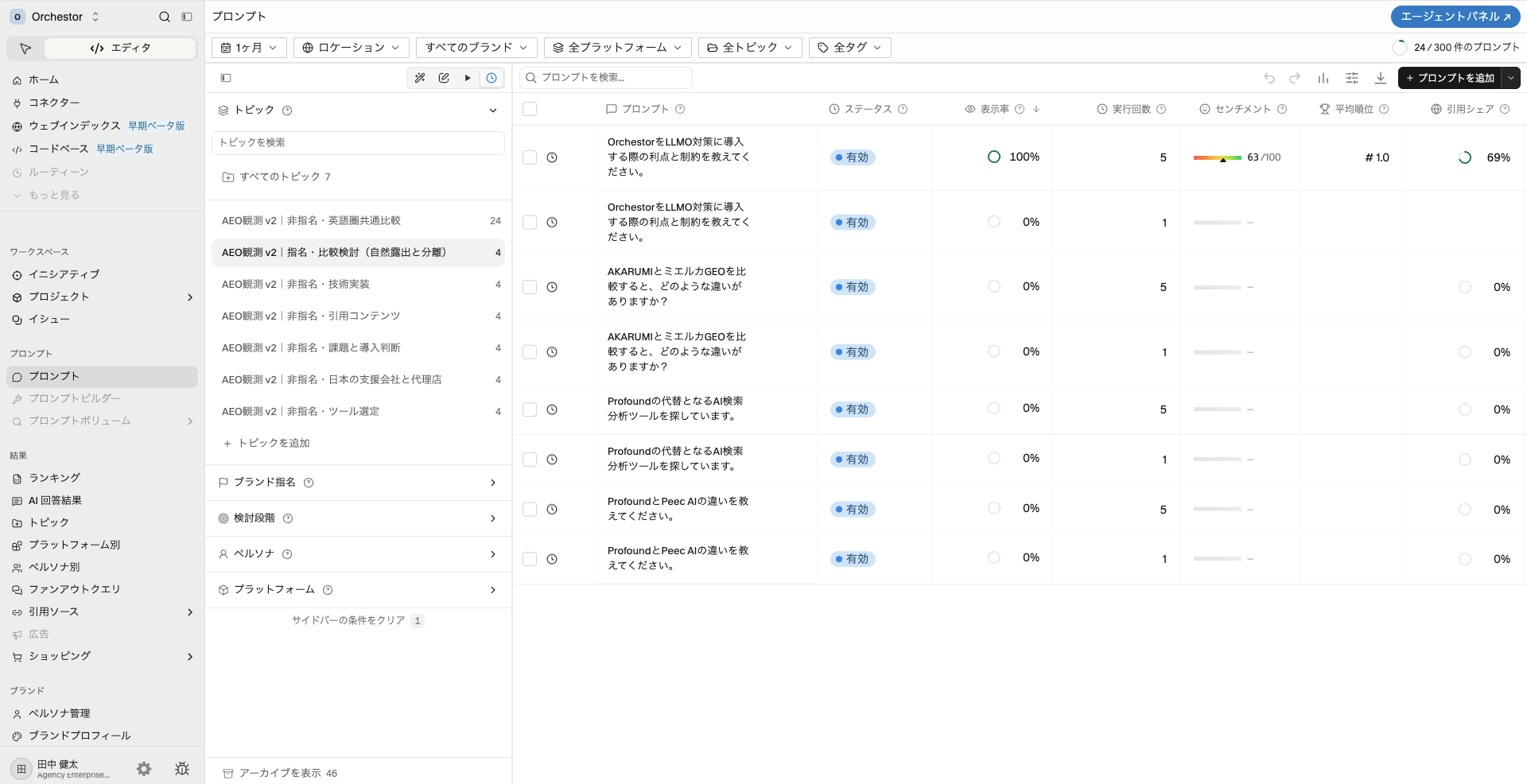Open the ロケーション filter dropdown
The height and width of the screenshot is (784, 1527).
[x=352, y=48]
